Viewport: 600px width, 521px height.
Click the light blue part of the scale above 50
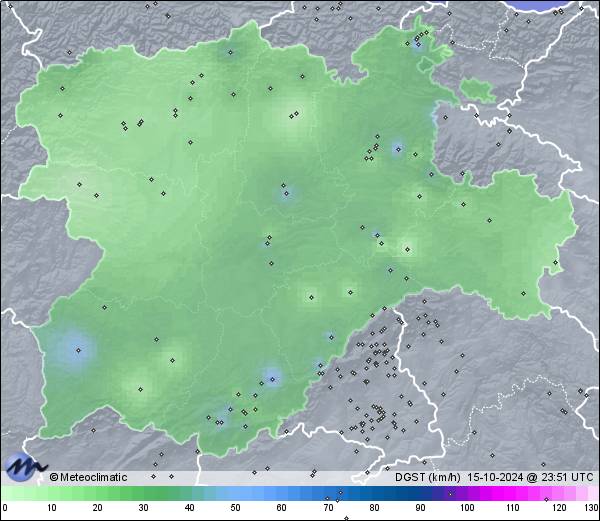point(235,493)
